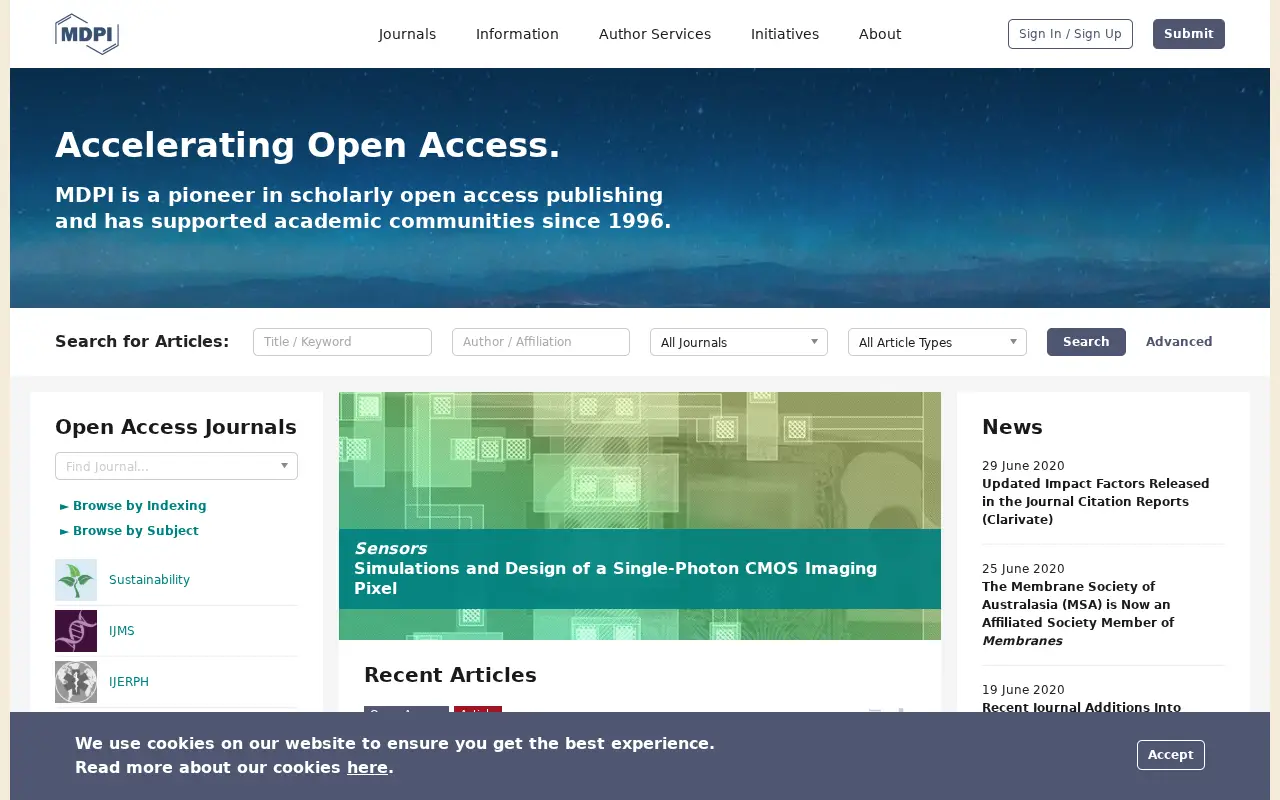Expand the All Article Types dropdown
This screenshot has width=1280, height=800.
click(937, 342)
